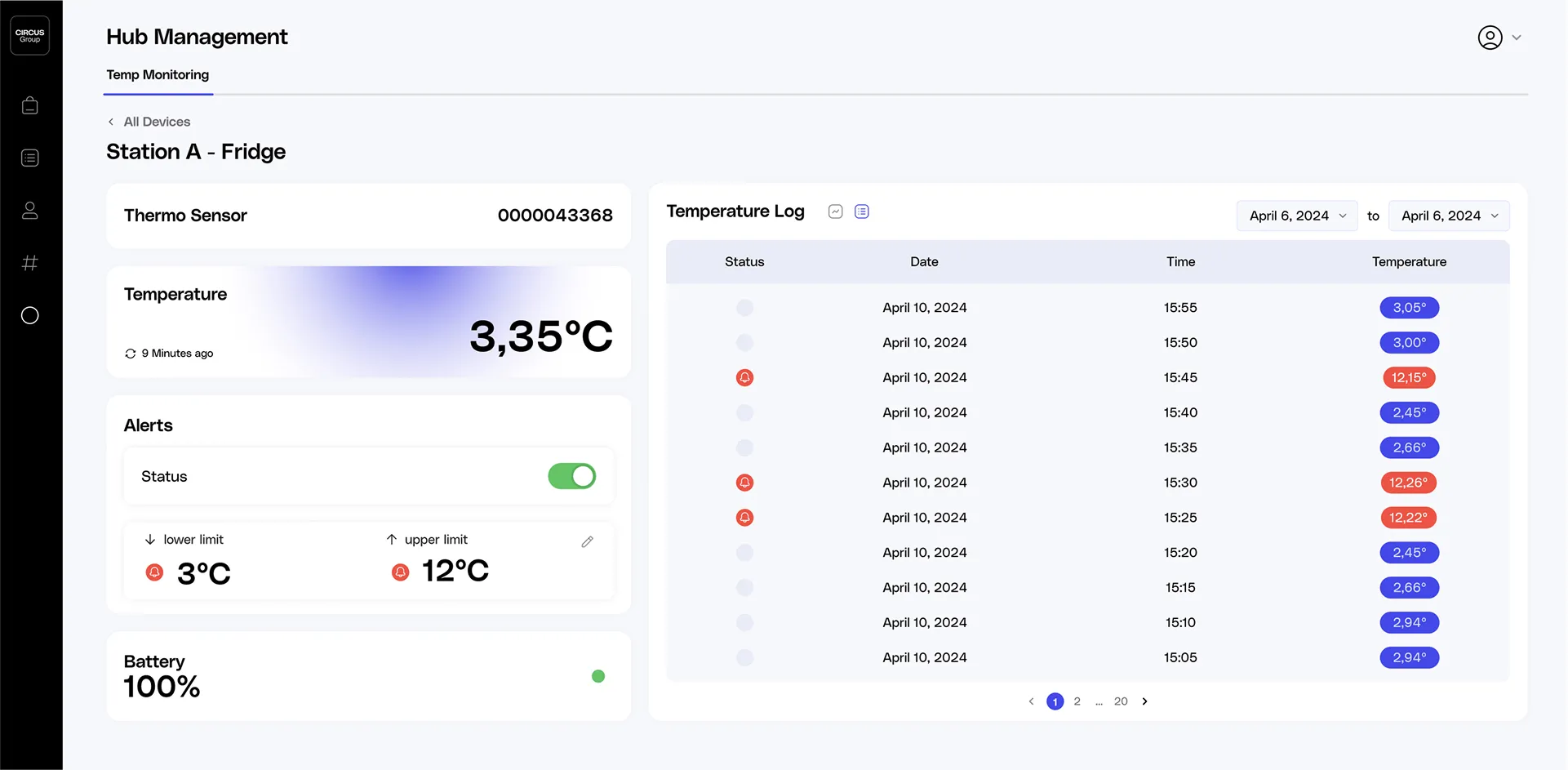Click the circle icon in the sidebar
This screenshot has width=1568, height=770.
coord(30,315)
